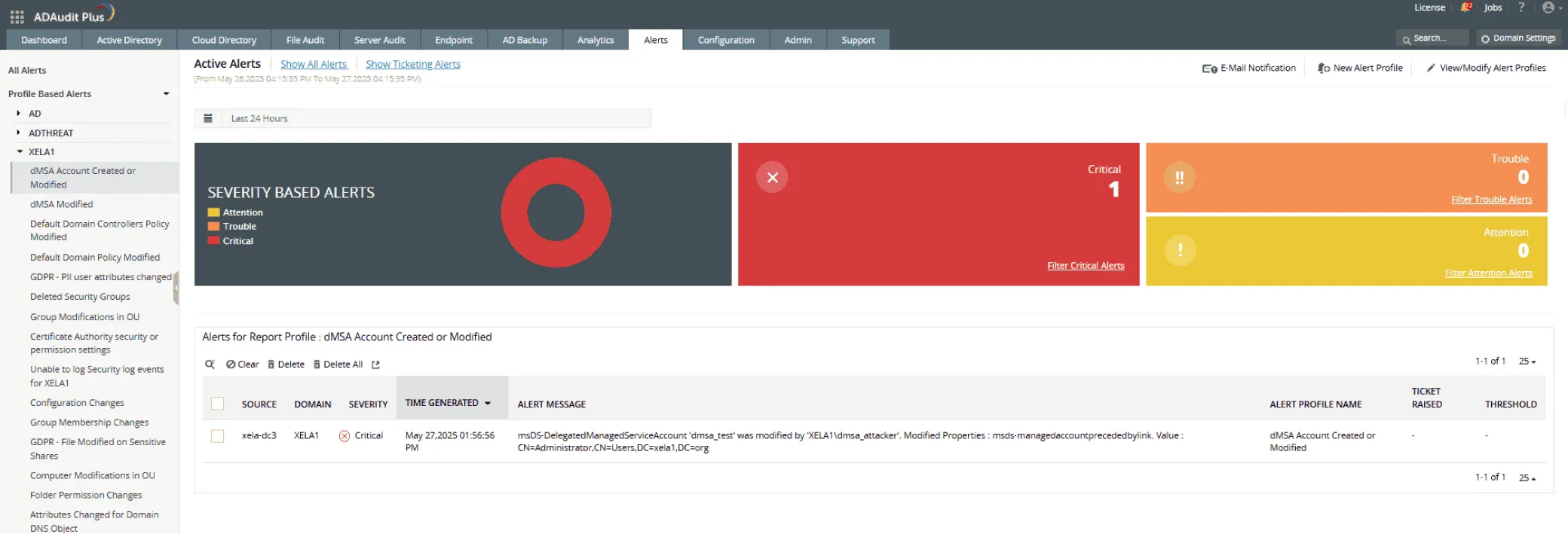This screenshot has width=1568, height=534.
Task: Clear the selected alerts
Action: click(242, 365)
